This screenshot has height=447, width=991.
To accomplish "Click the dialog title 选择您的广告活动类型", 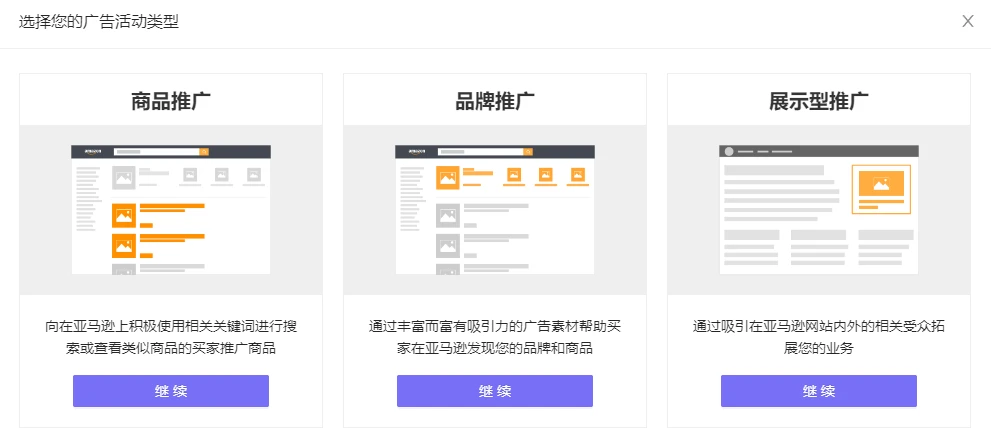I will (99, 21).
